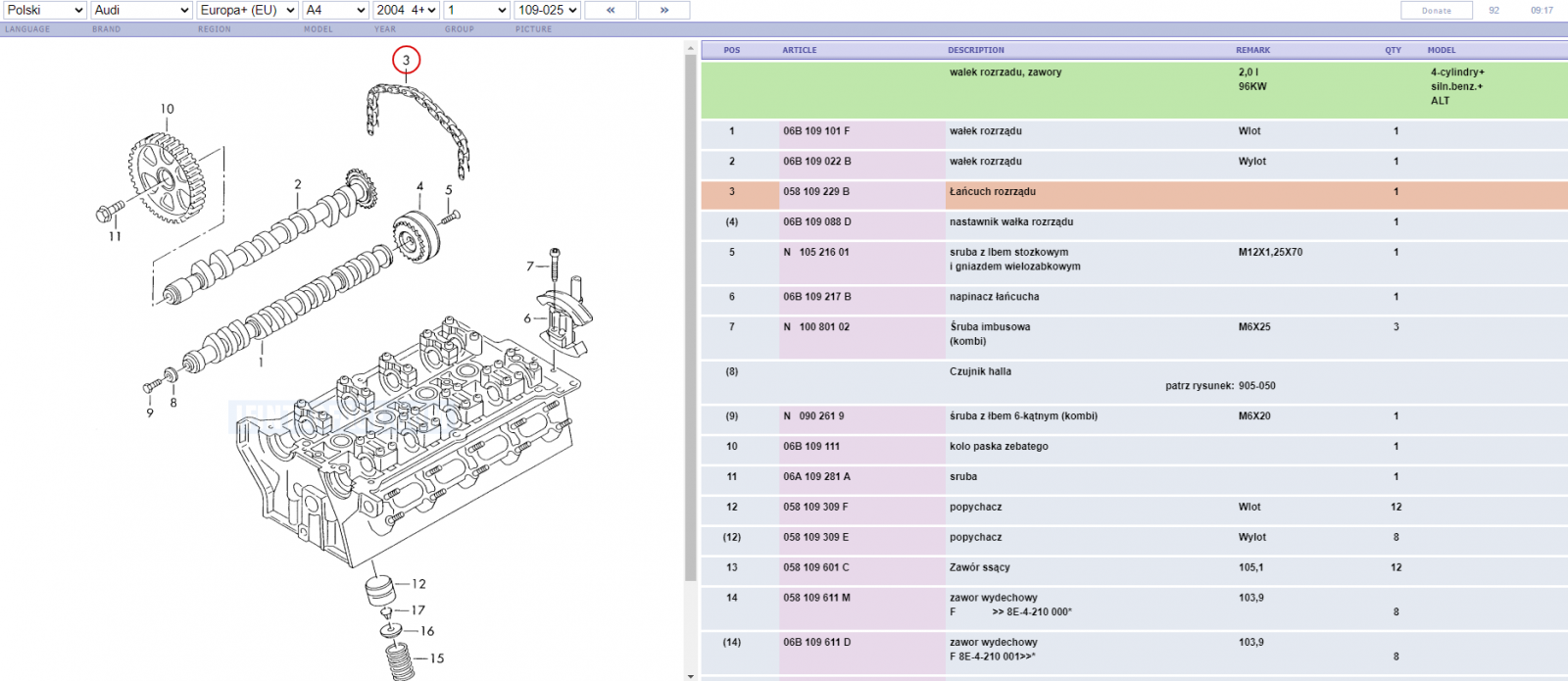Open the 2004 year dropdown
This screenshot has width=1568, height=681.
pos(406,10)
